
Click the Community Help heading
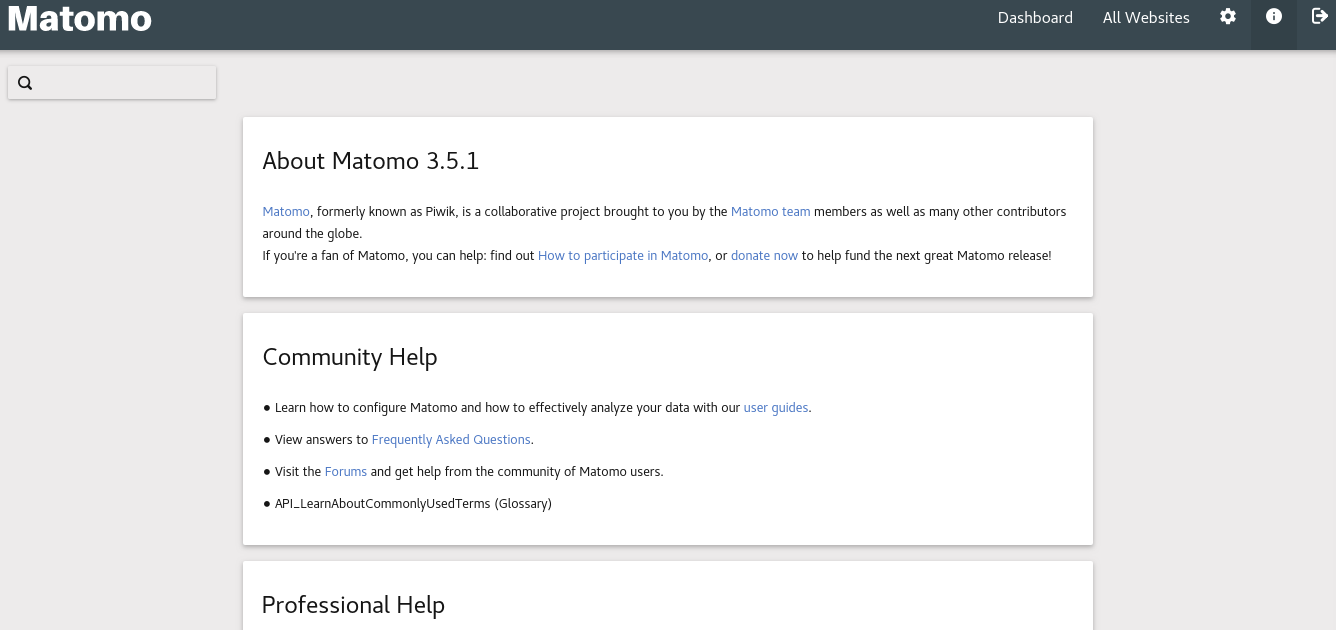tap(350, 357)
